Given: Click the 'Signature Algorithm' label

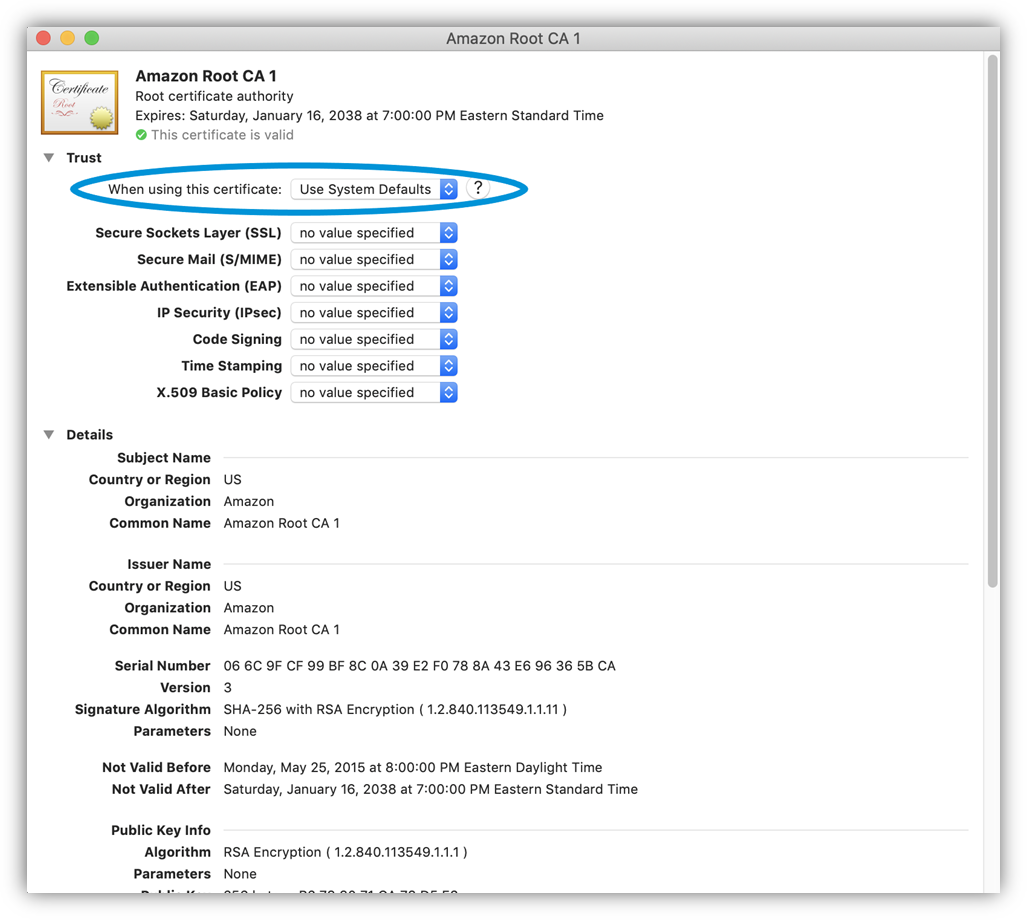Looking at the screenshot, I should coord(143,709).
